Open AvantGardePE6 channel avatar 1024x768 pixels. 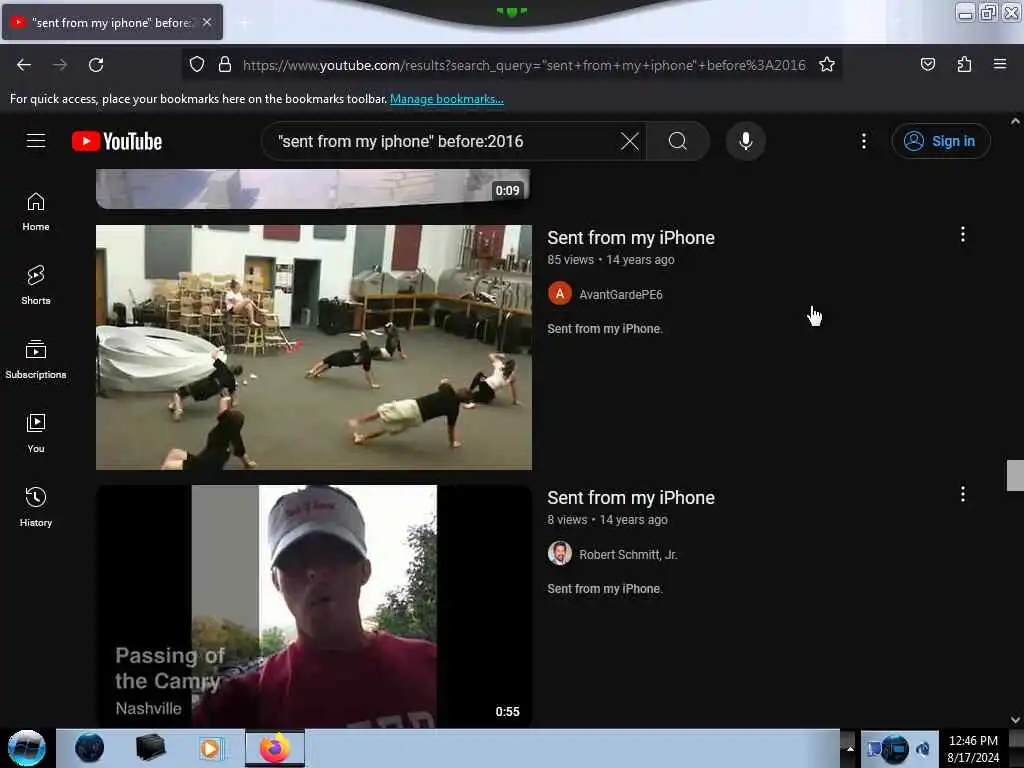click(560, 294)
